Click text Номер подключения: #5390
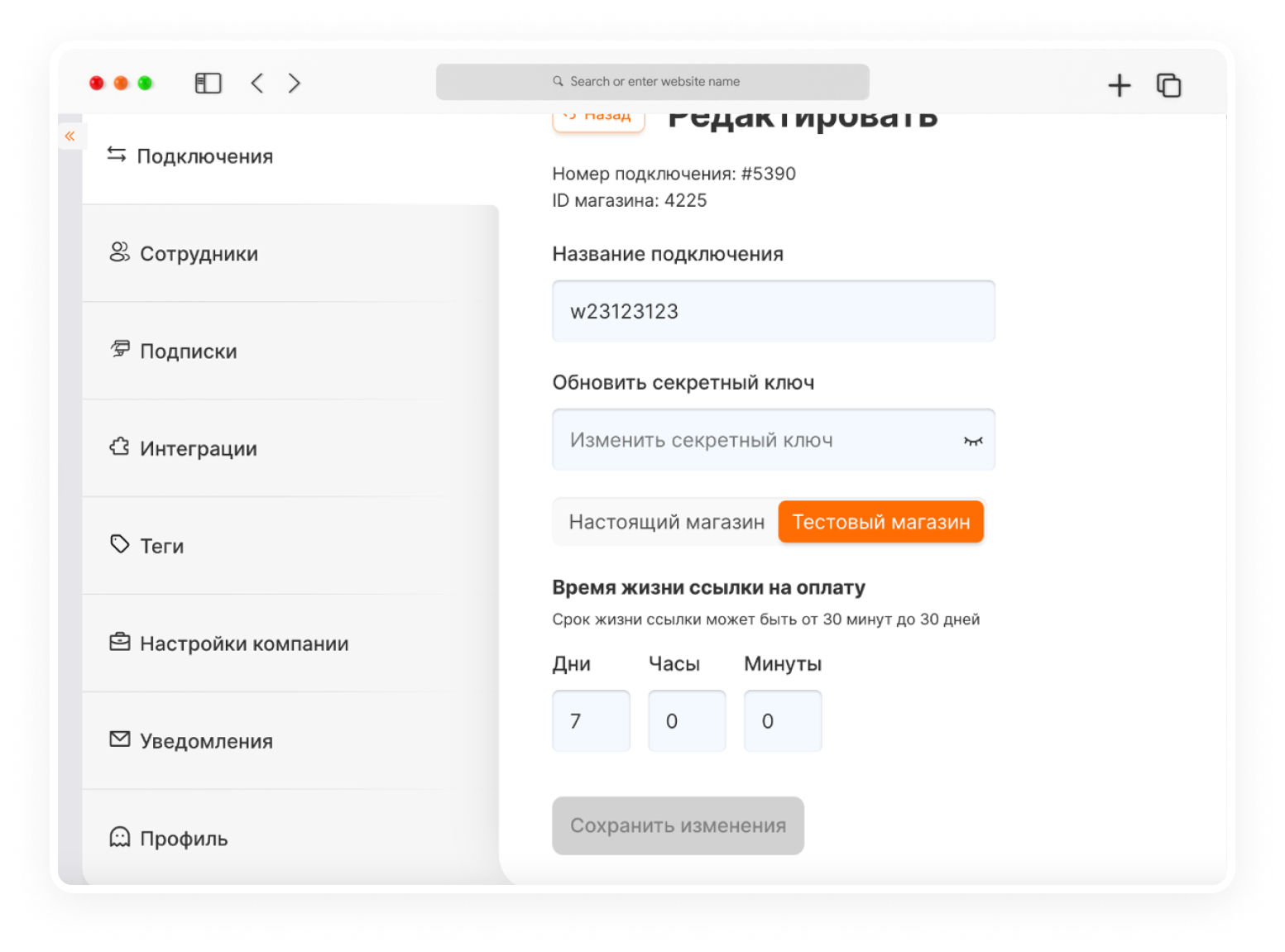Screen dimensions: 1285x952 coord(674,174)
